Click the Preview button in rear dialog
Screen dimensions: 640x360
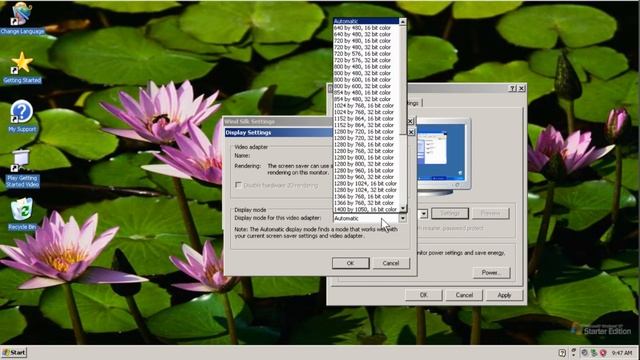491,213
